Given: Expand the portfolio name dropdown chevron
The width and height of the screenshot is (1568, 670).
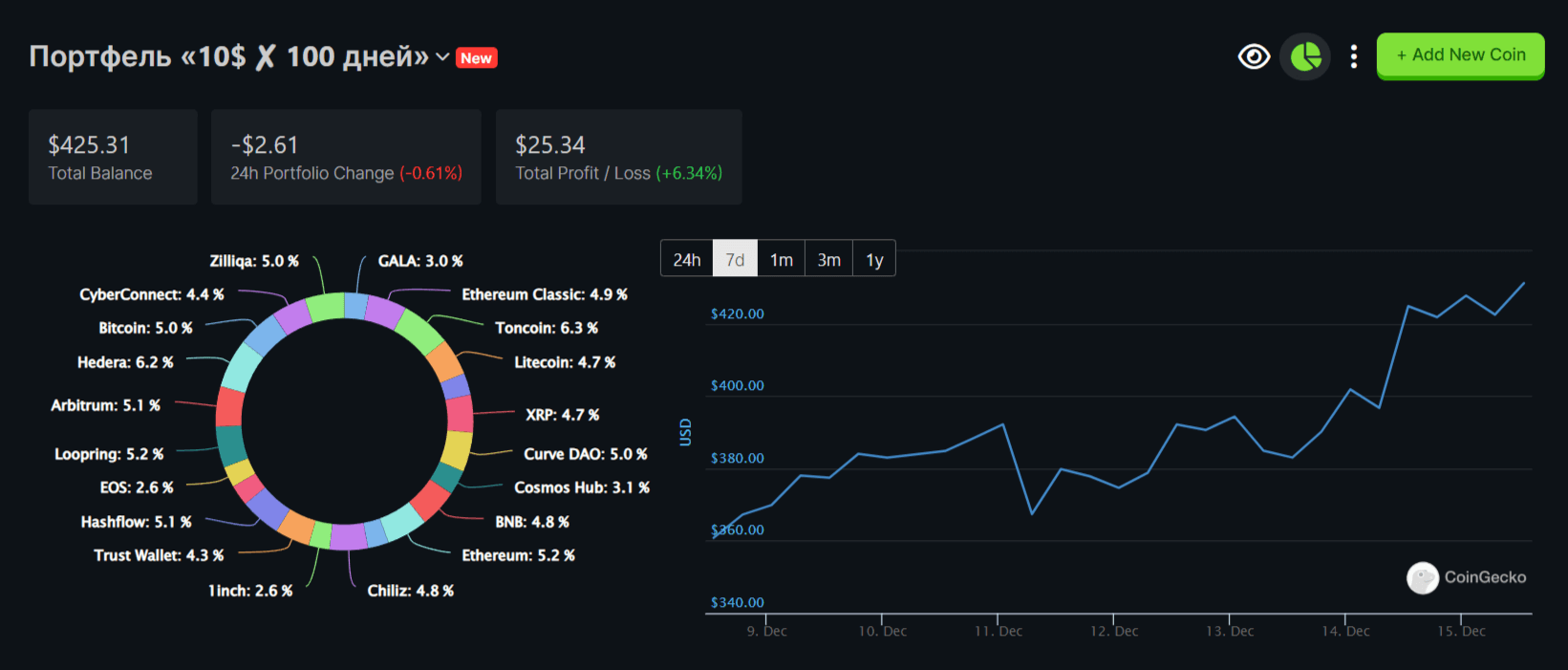Looking at the screenshot, I should click(442, 56).
